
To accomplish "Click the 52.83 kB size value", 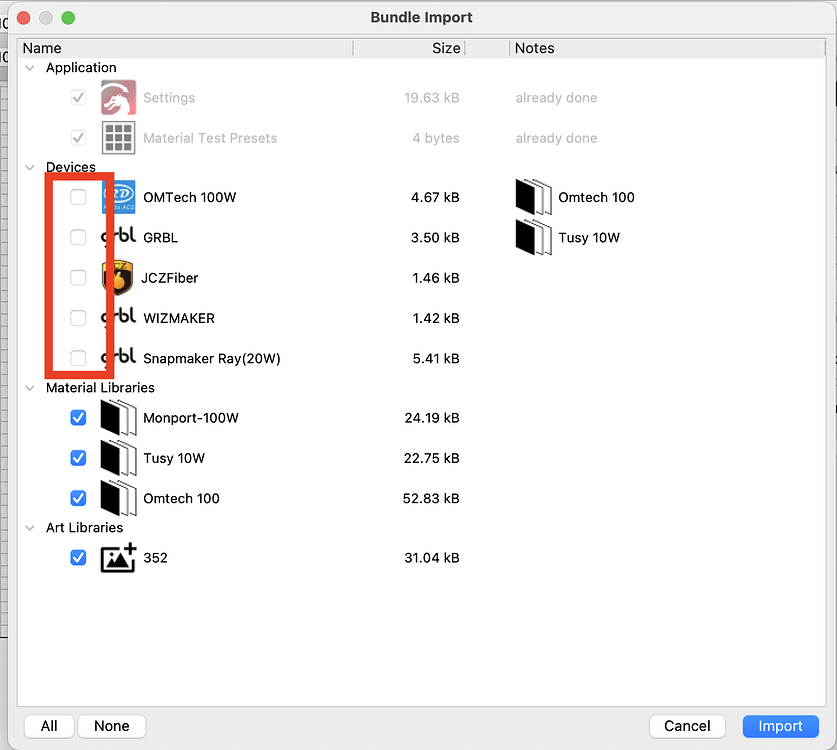I will point(431,499).
